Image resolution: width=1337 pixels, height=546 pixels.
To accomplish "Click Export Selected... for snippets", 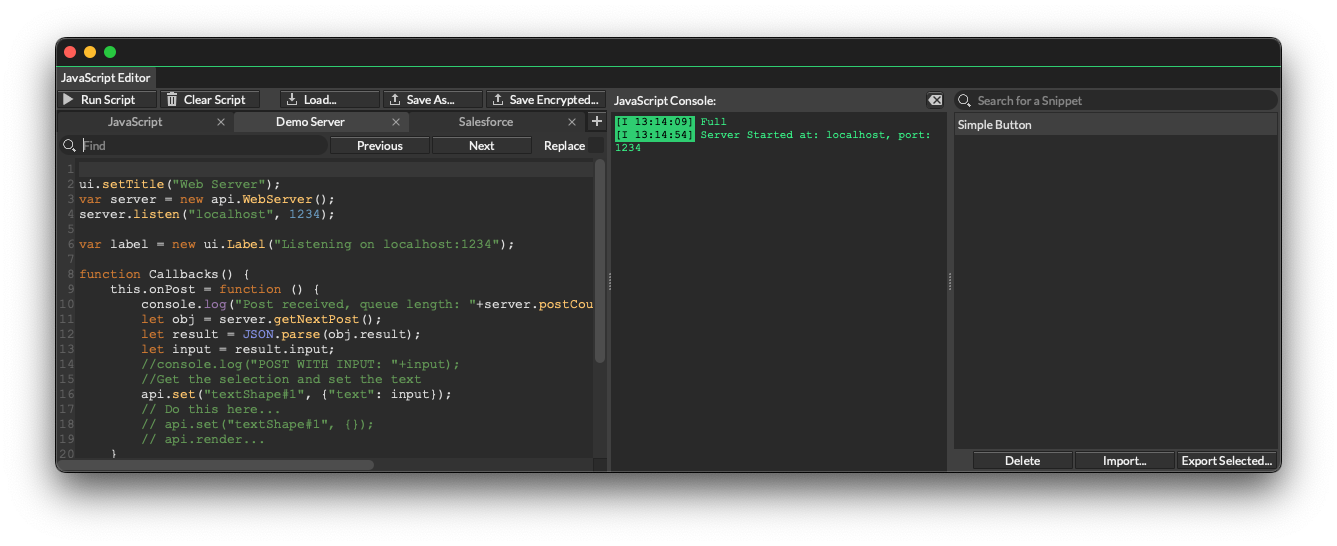I will click(1226, 461).
